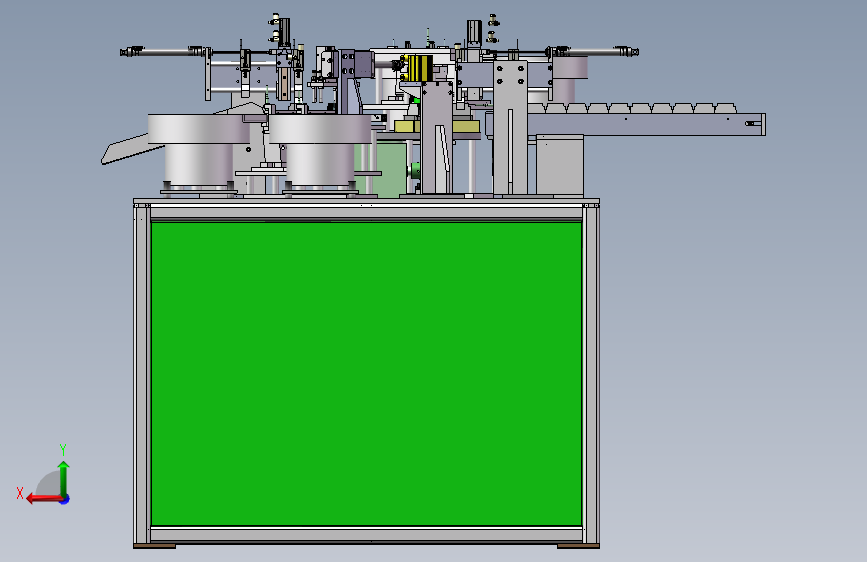Select the second bowl feeder near the center
Screen dimensions: 867x562
(320, 152)
